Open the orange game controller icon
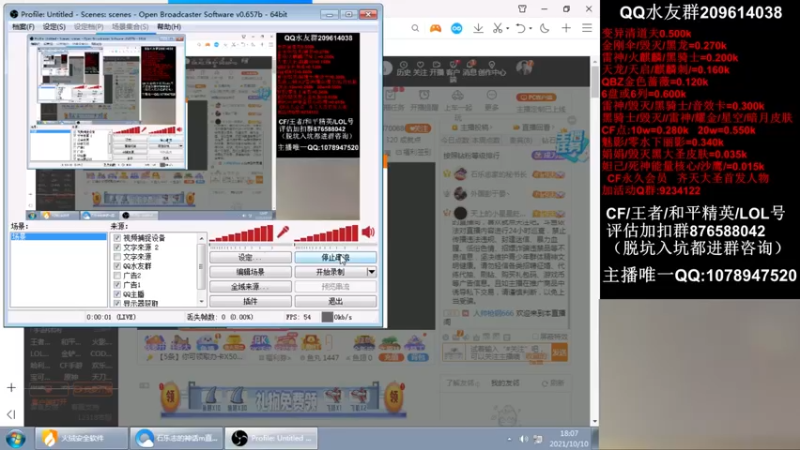 (x=435, y=29)
